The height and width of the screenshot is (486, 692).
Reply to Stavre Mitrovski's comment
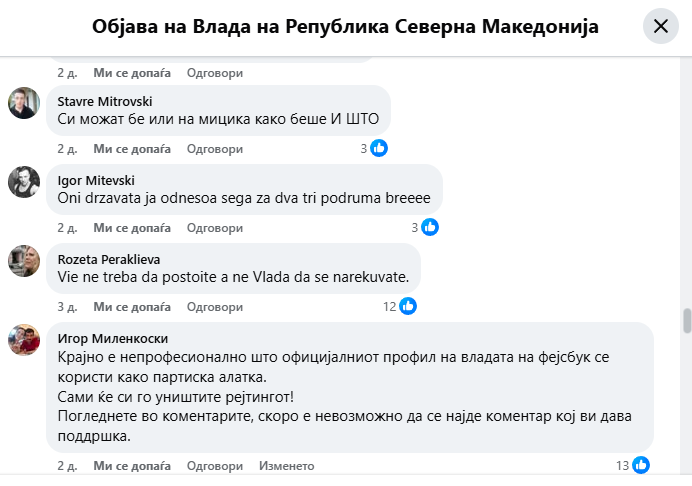pos(215,149)
